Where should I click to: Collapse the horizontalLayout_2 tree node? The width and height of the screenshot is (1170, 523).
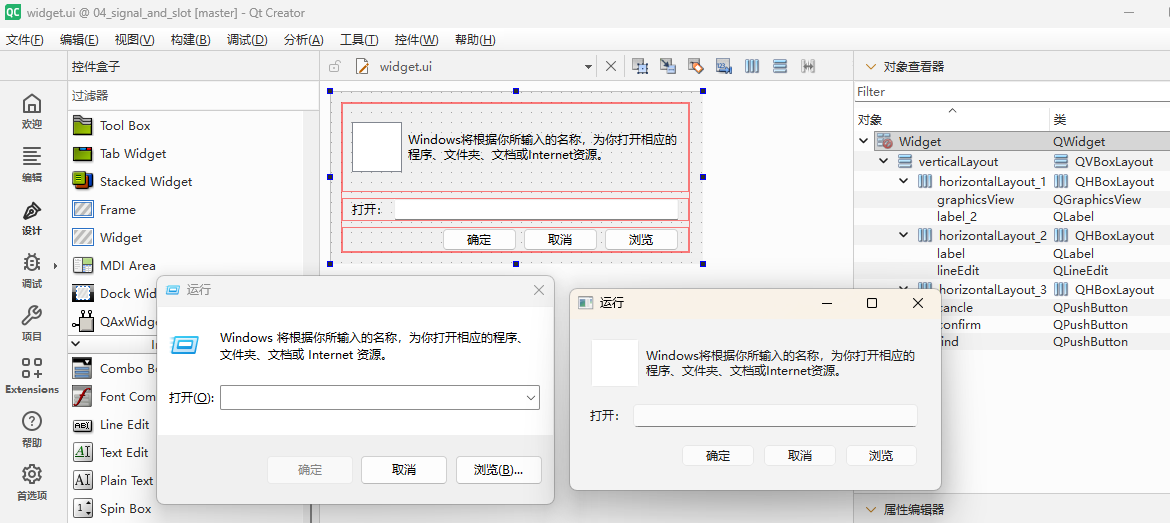click(904, 235)
